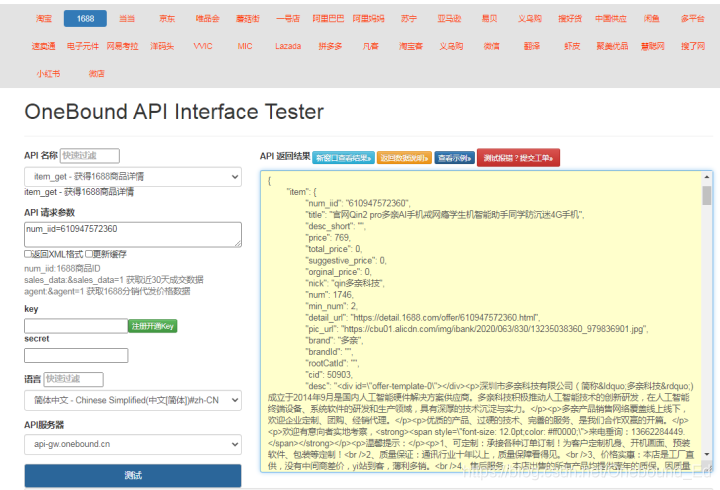Open the 简体中文 language dropdown
The image size is (720, 490).
pyautogui.click(x=133, y=400)
